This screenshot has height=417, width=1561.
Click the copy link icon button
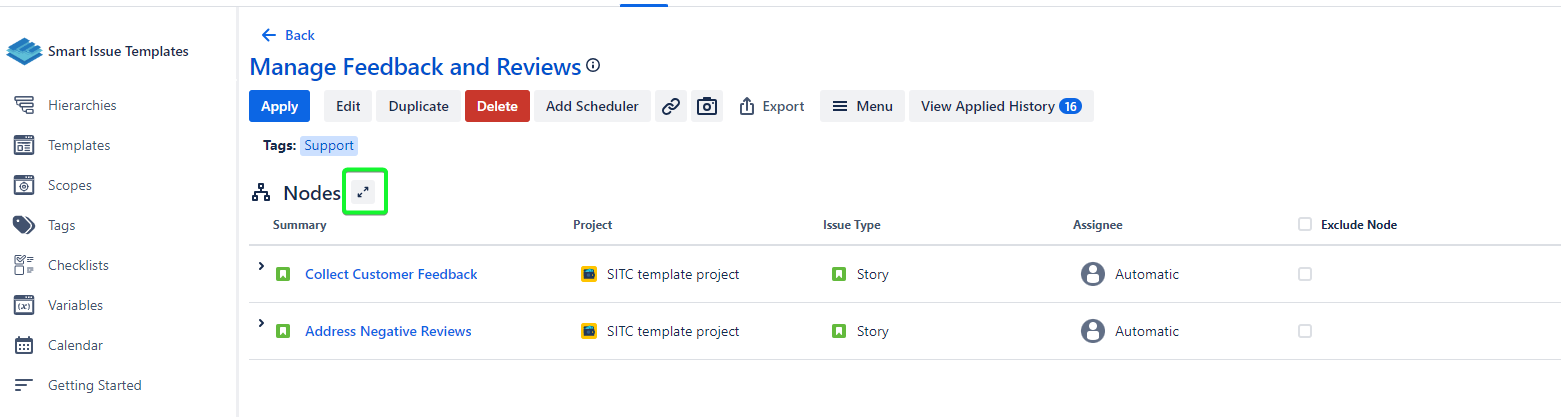(671, 106)
